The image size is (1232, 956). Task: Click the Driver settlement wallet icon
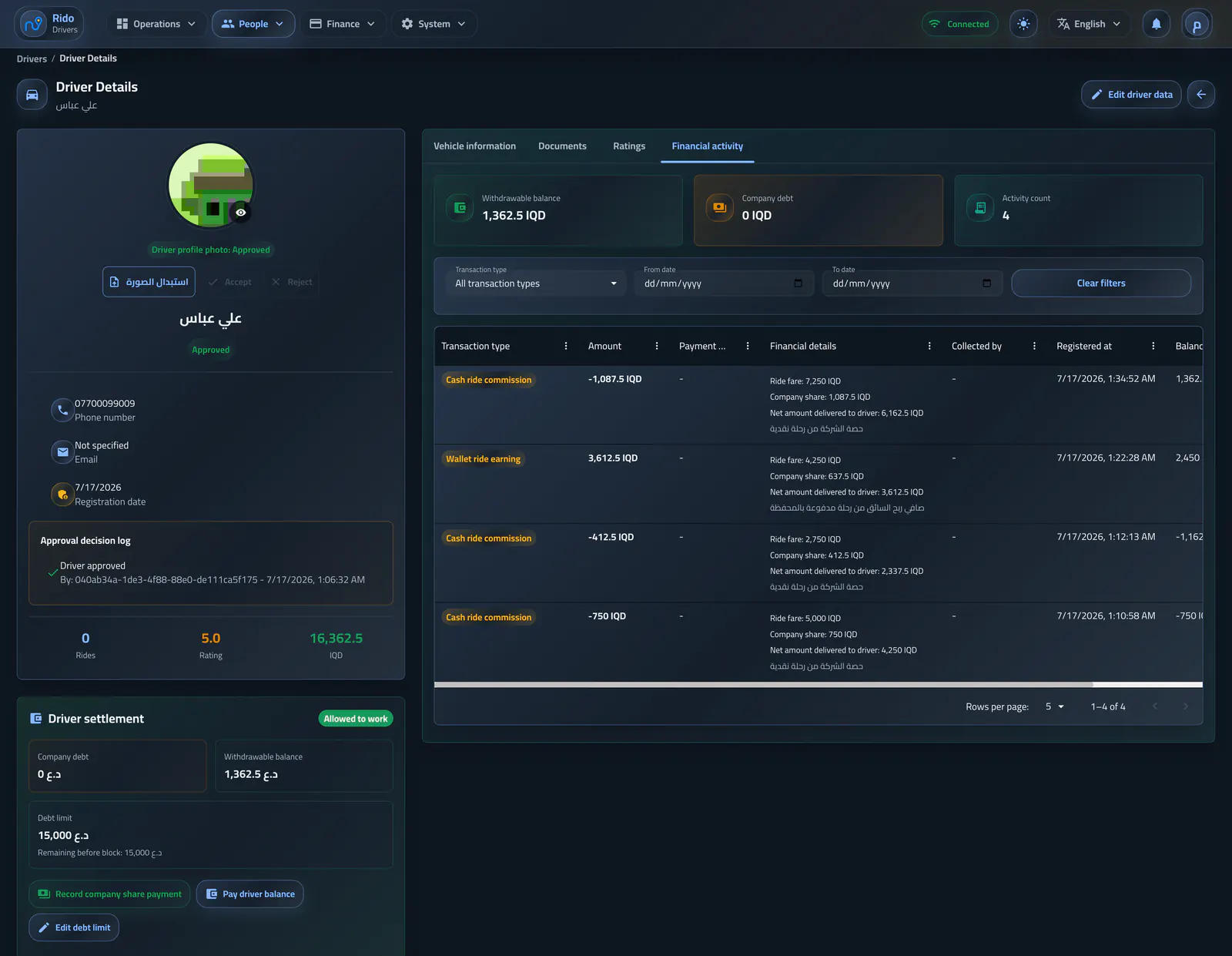(35, 719)
